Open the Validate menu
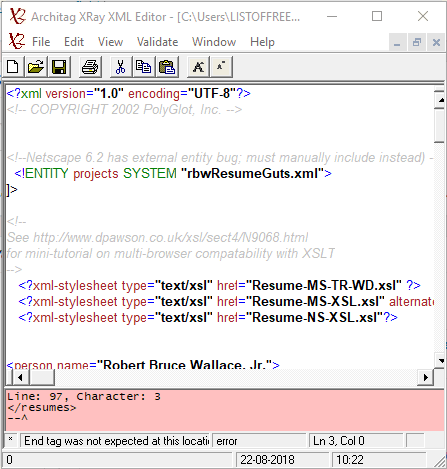Screen dimensions: 447x469 [157, 42]
